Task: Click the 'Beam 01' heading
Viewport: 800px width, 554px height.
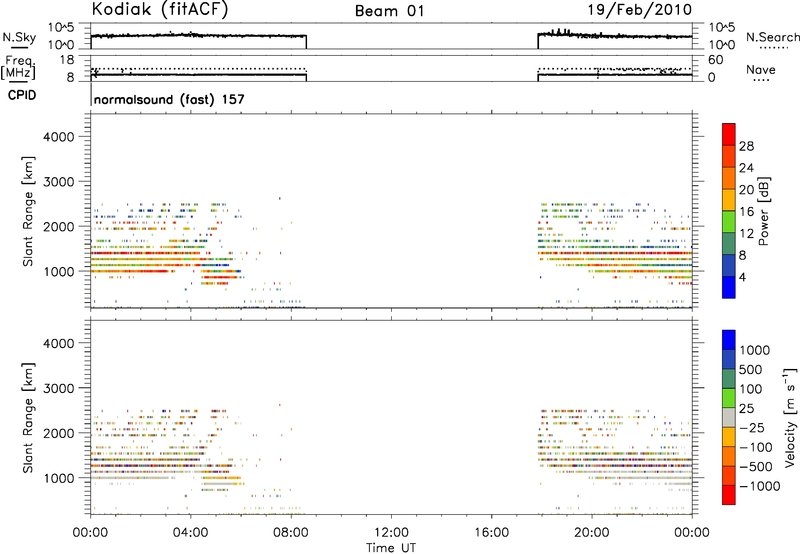Action: coord(389,11)
